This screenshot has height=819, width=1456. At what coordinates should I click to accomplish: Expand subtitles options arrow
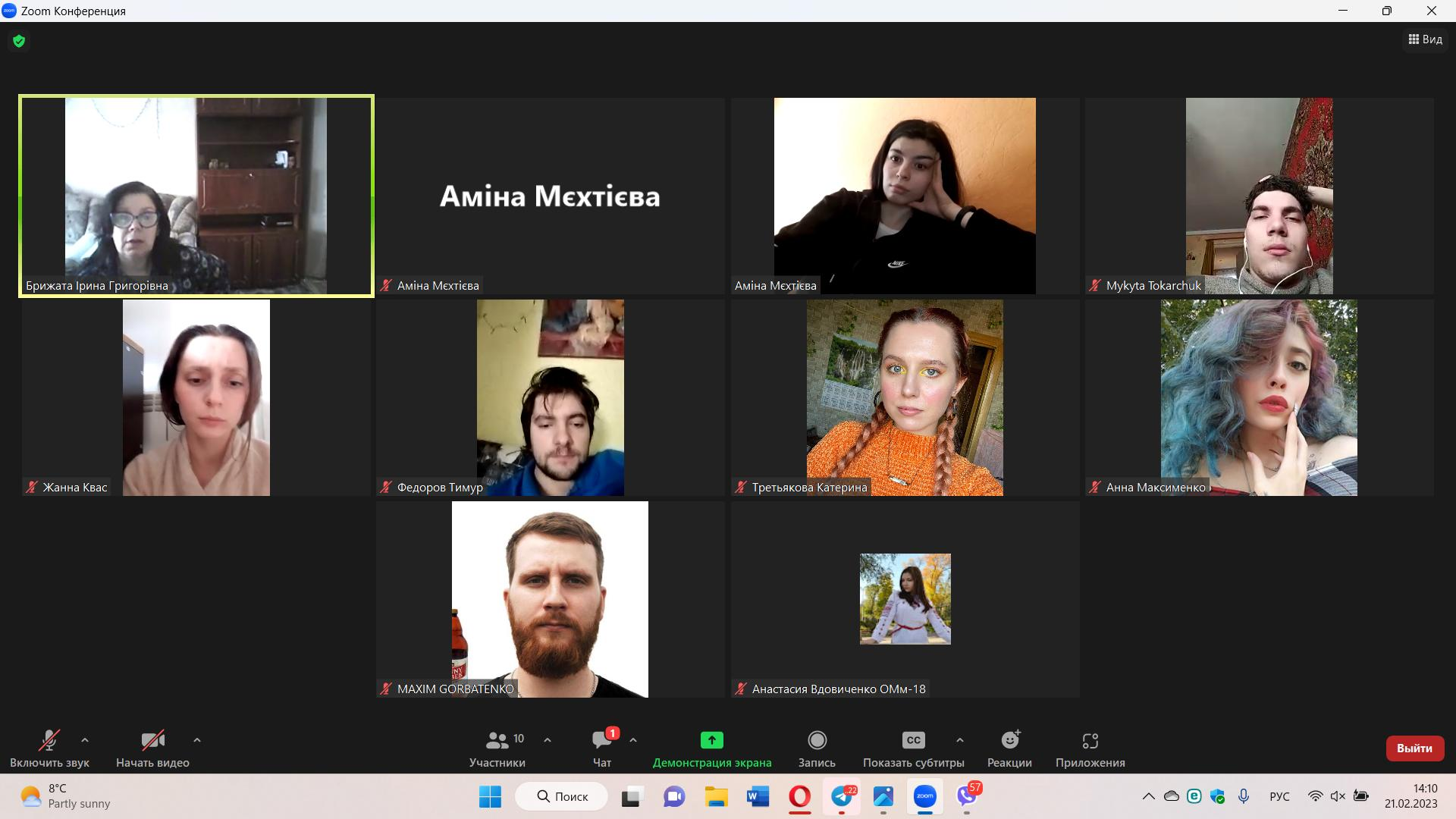point(960,740)
